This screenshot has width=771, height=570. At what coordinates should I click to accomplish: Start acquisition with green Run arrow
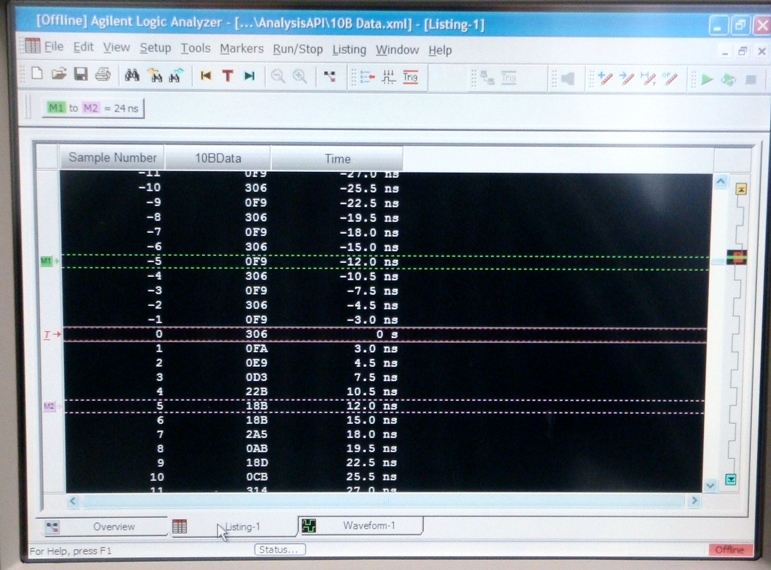pyautogui.click(x=707, y=79)
